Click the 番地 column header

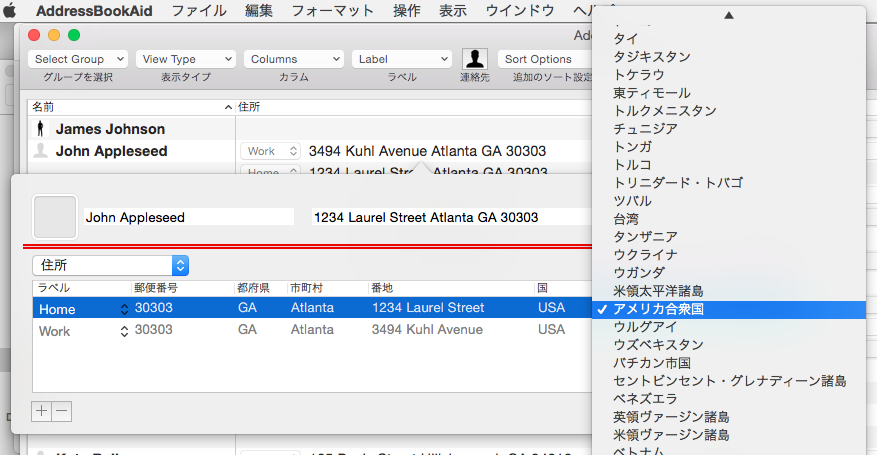pos(451,288)
